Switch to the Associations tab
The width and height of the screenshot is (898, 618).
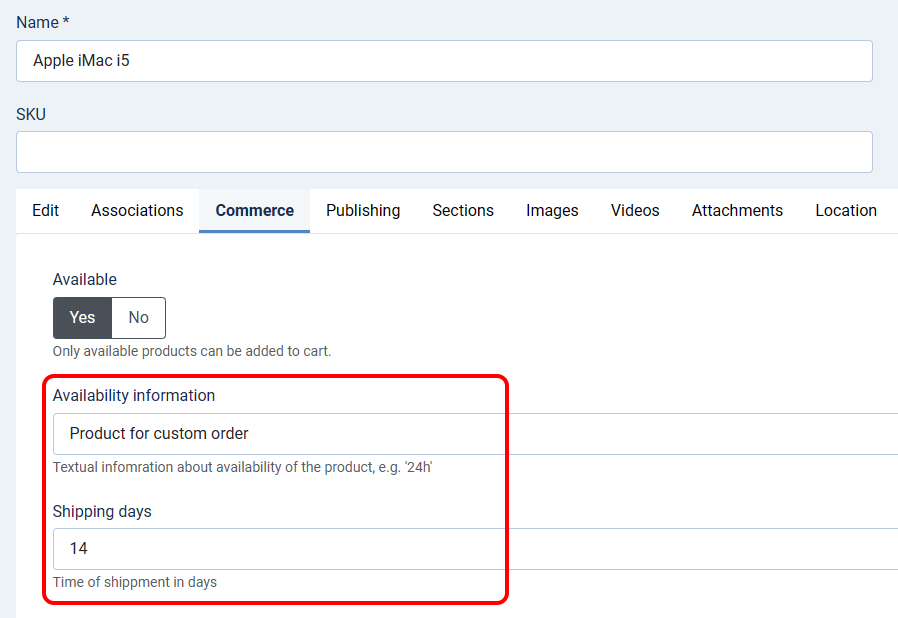137,211
